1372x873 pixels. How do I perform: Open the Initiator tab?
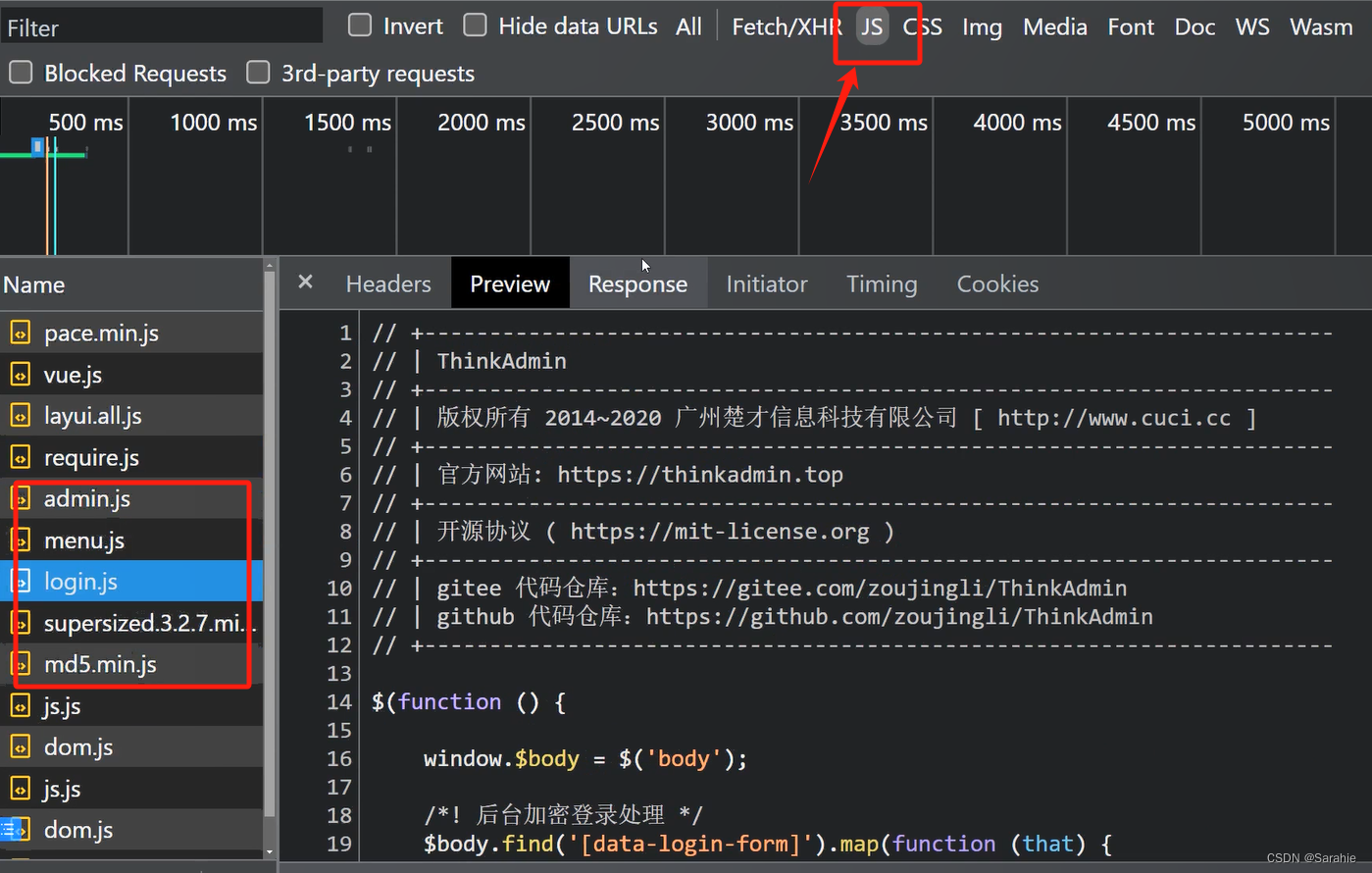767,283
